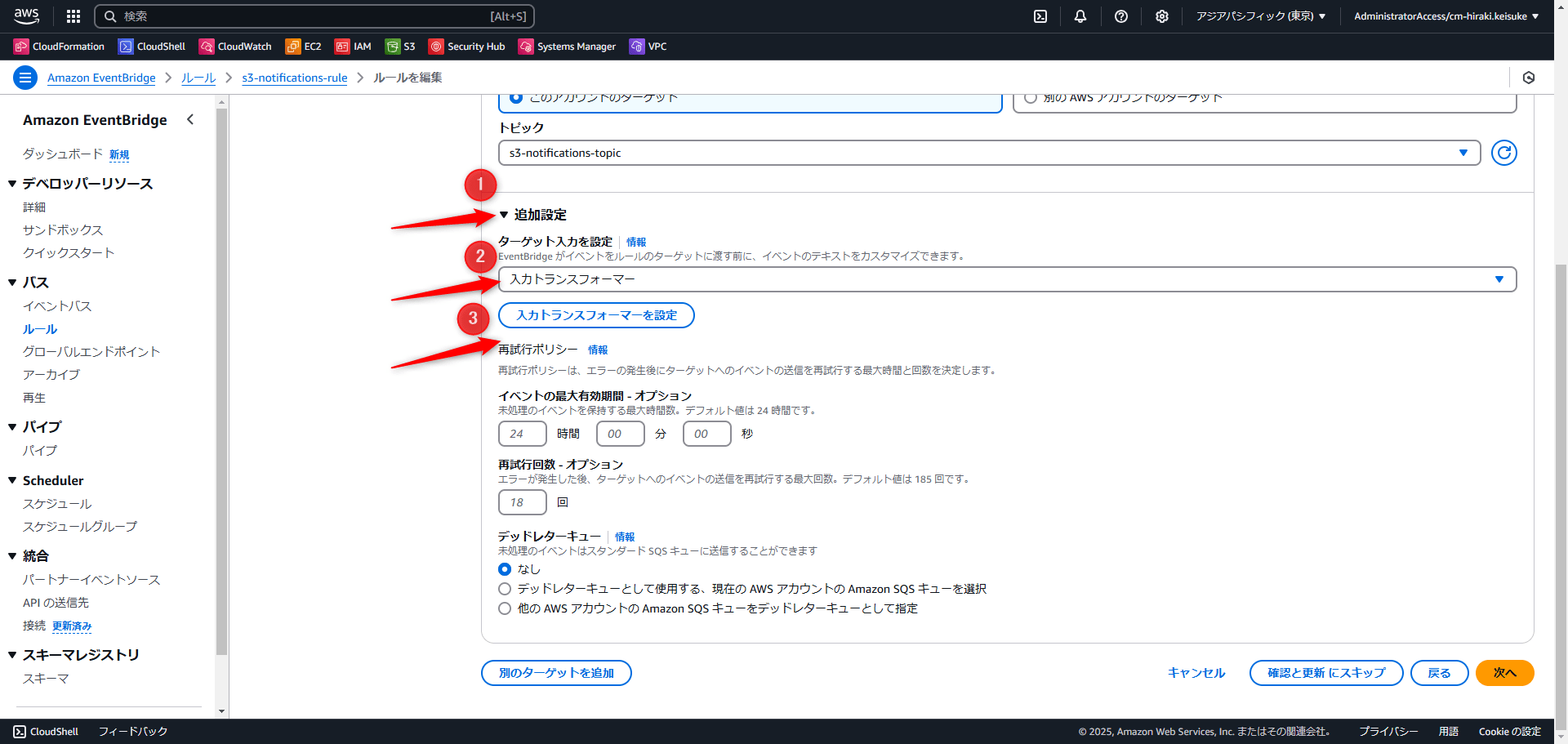
Task: Open 情報 link next to ターゲット入力を設定
Action: [636, 242]
